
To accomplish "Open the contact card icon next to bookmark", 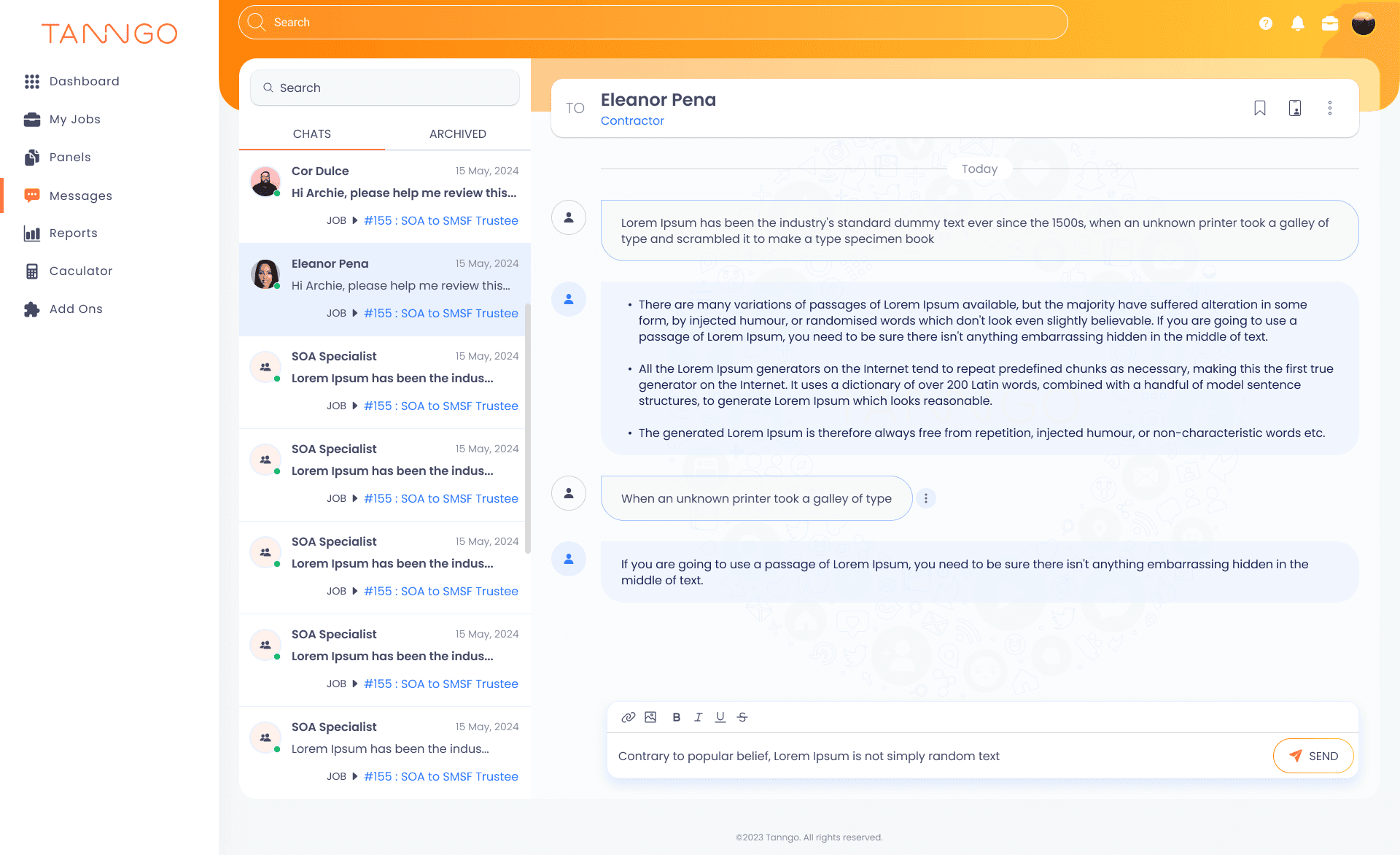I will click(x=1295, y=108).
